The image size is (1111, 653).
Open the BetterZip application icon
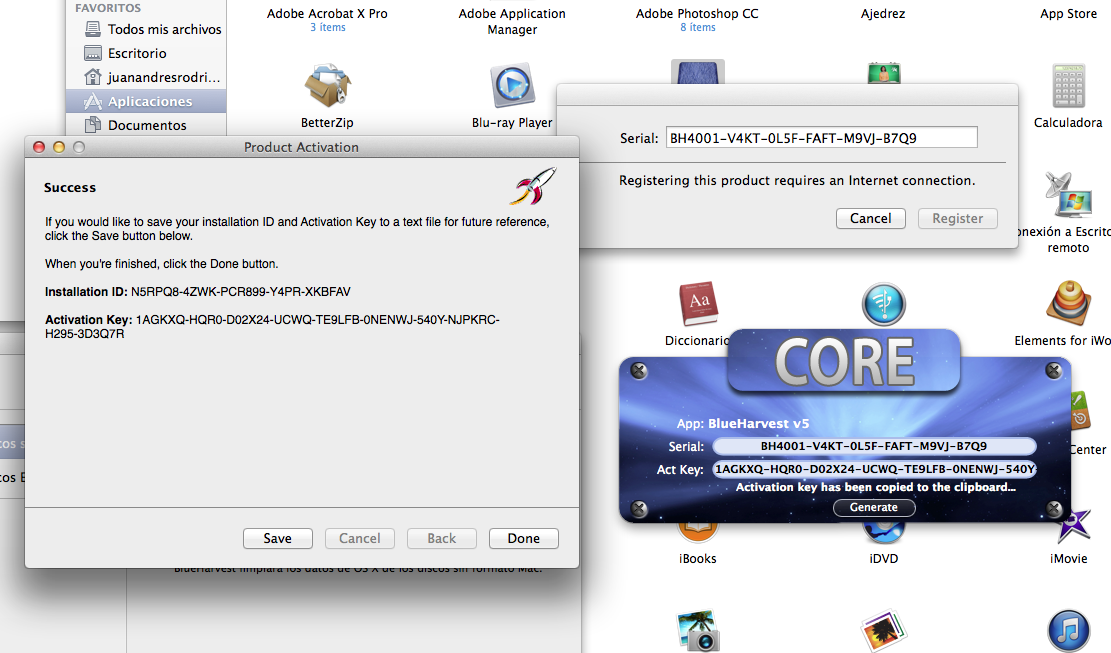(327, 87)
